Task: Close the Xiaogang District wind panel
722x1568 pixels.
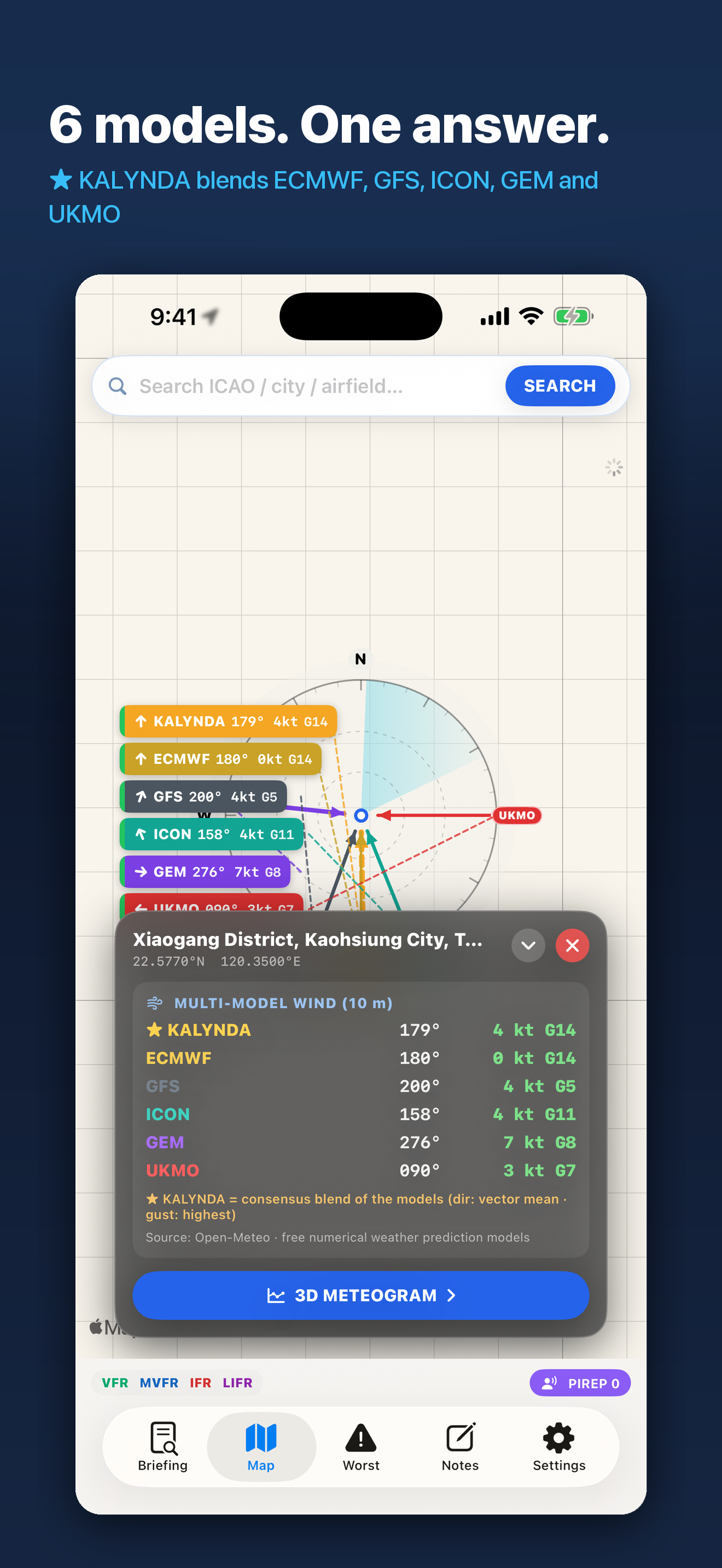Action: (572, 945)
